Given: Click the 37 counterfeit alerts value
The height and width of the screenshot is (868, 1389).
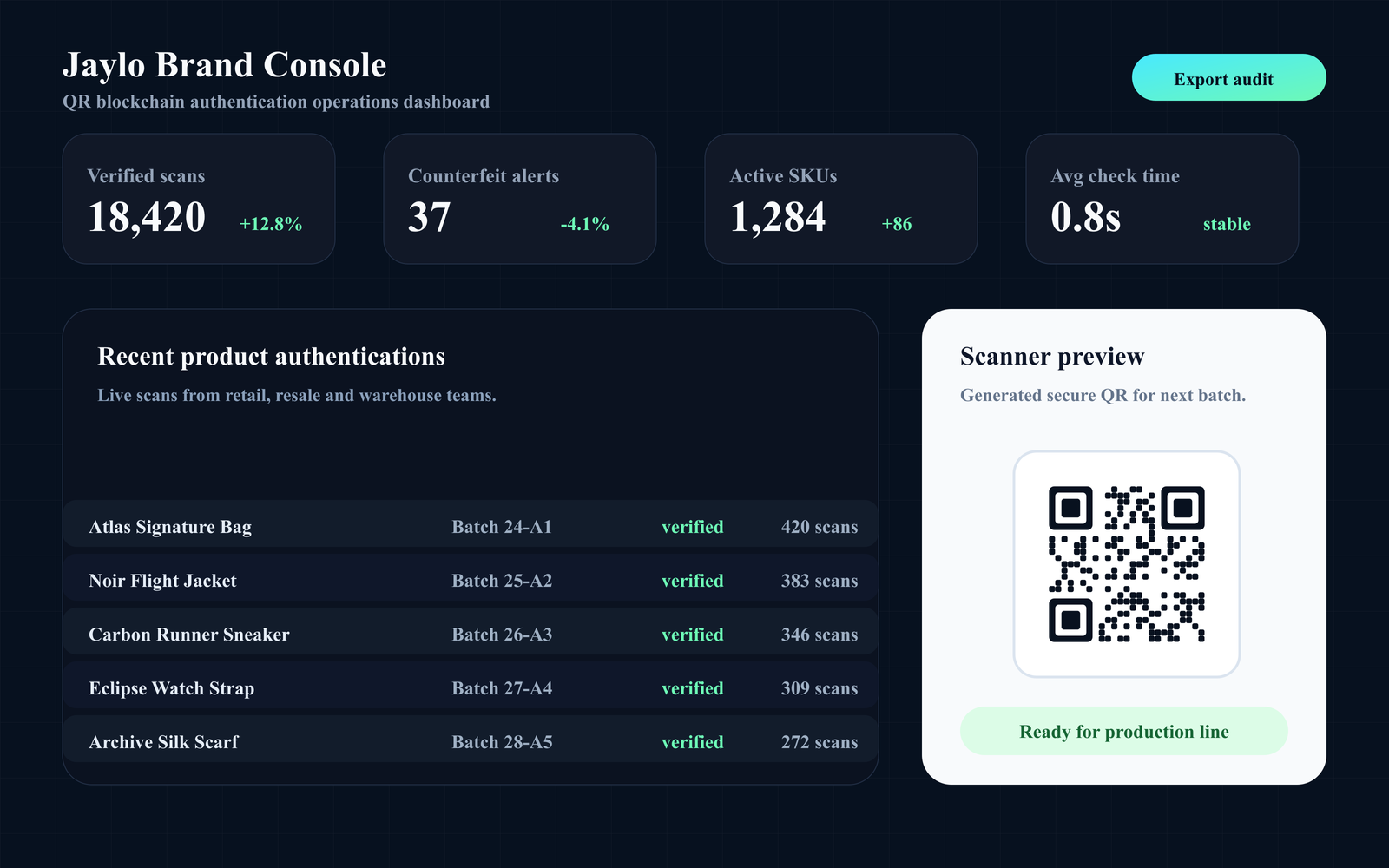Looking at the screenshot, I should click(430, 217).
